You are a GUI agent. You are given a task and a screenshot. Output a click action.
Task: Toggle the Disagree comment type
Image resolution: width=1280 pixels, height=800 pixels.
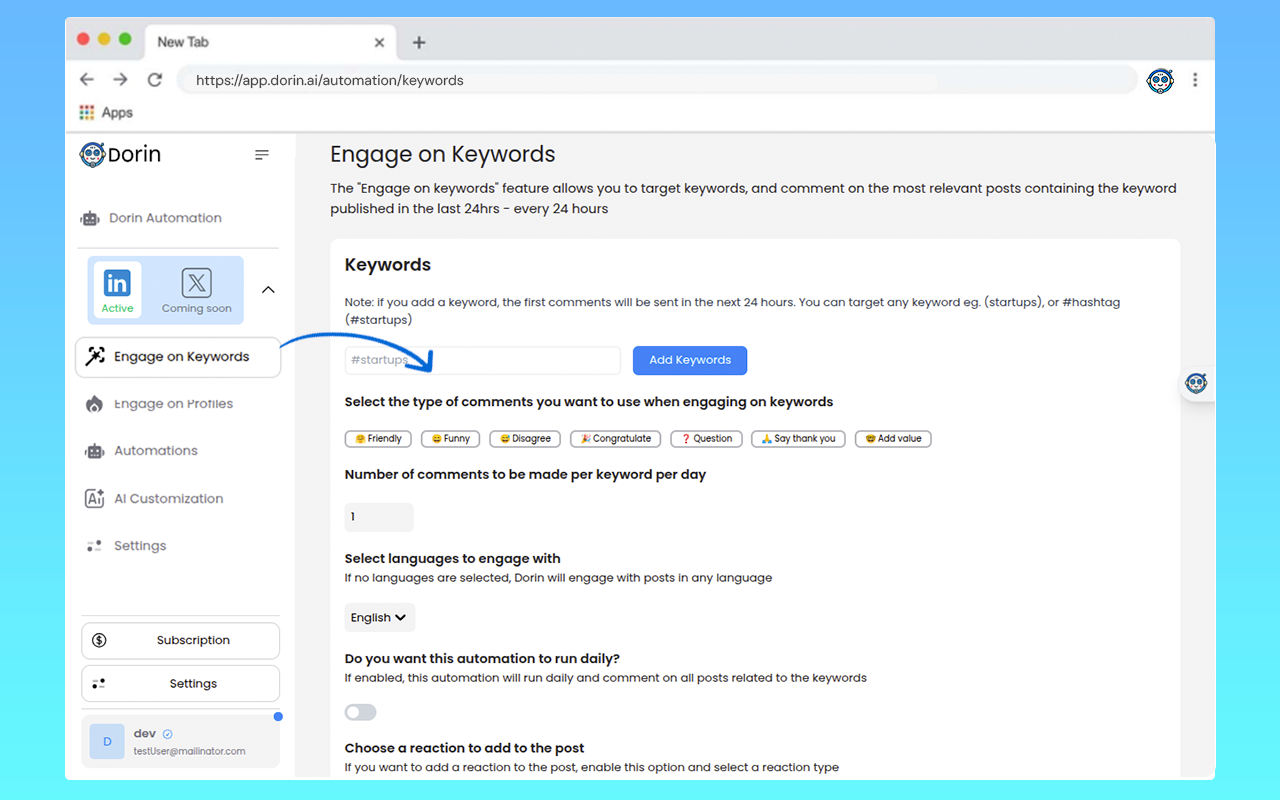[x=526, y=438]
